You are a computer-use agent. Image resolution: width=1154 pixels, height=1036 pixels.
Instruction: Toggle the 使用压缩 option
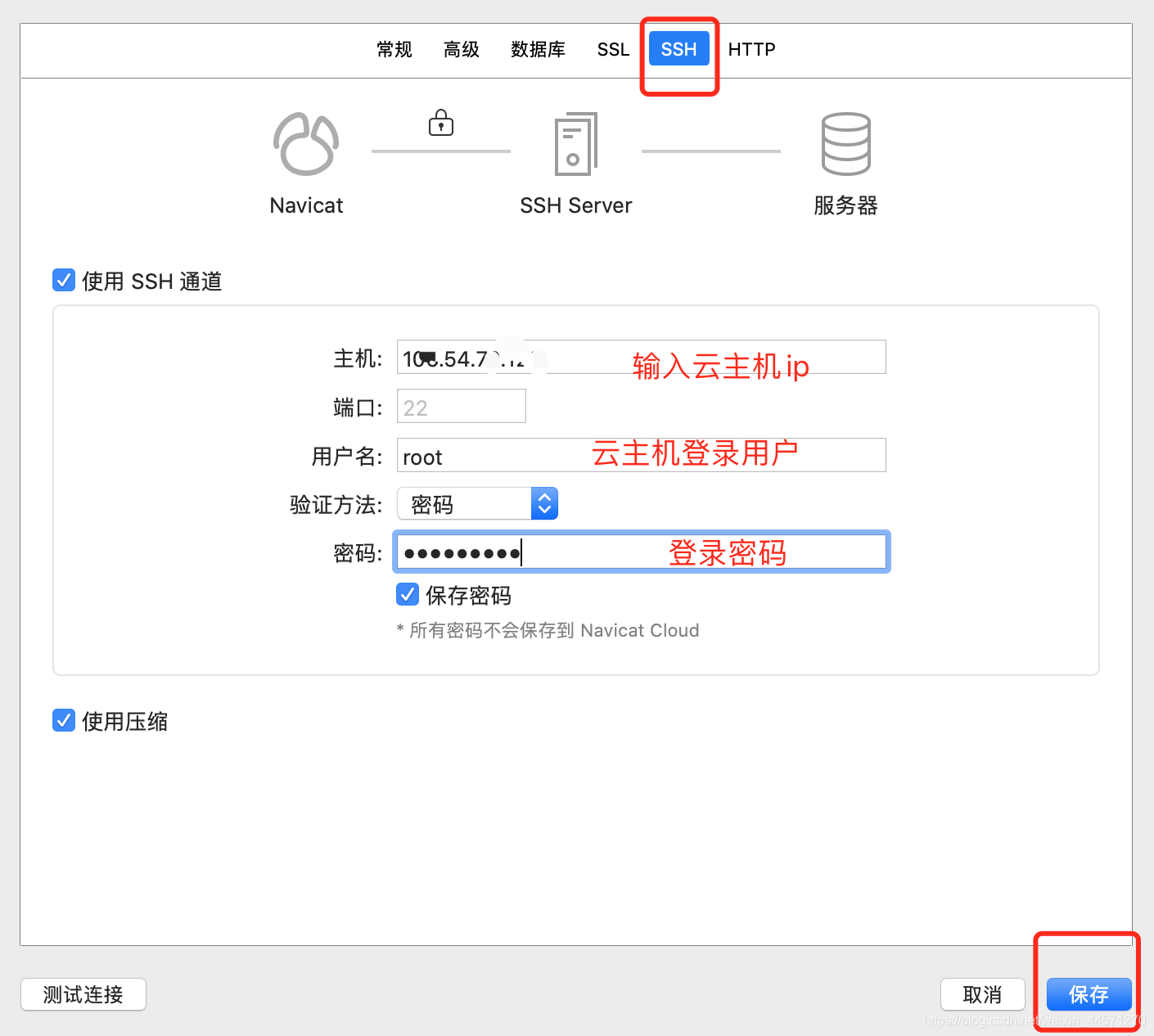point(64,720)
